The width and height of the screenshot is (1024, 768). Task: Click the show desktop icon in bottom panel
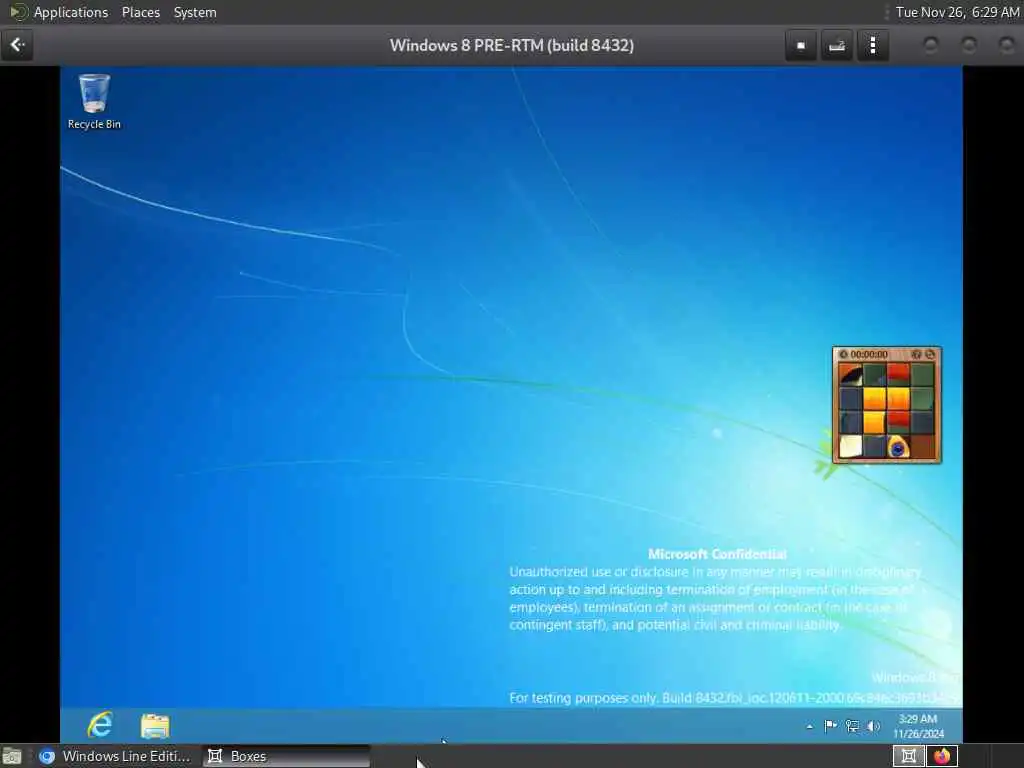click(12, 756)
